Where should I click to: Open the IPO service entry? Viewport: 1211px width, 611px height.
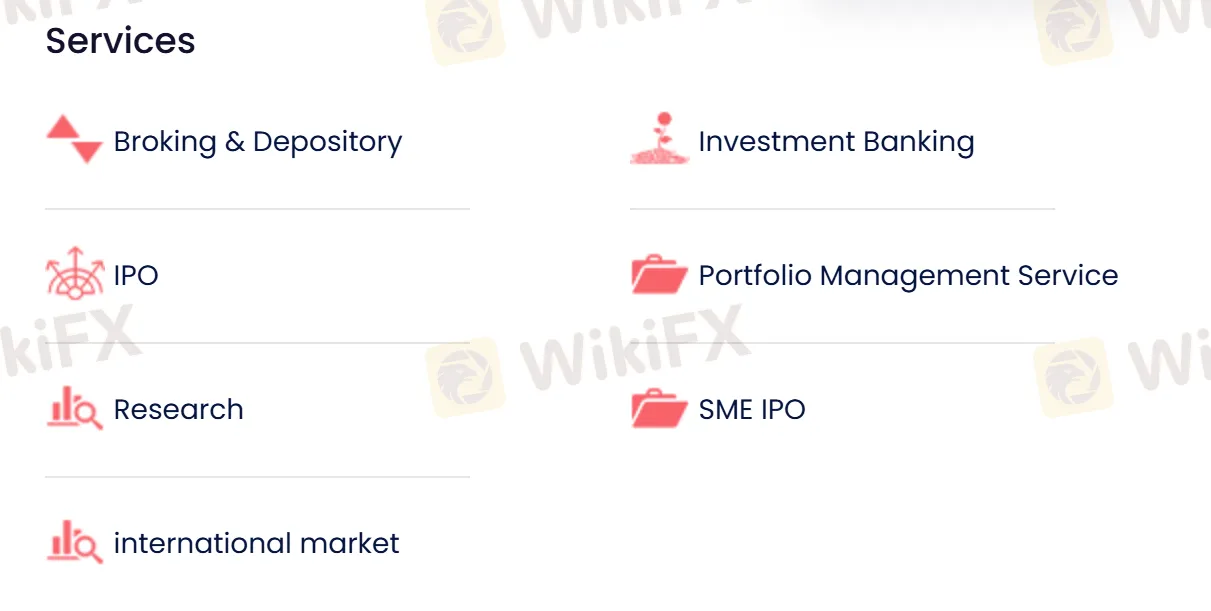137,274
